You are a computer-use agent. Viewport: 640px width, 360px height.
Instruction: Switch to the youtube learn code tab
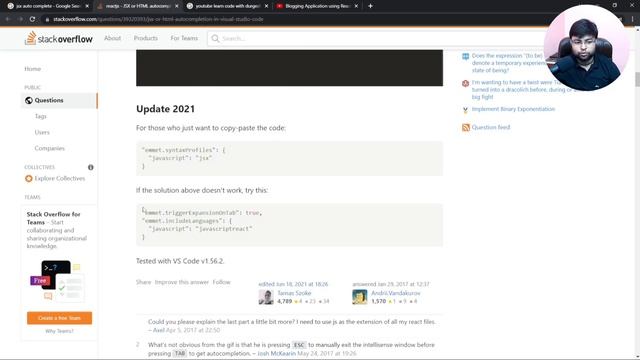pos(226,6)
